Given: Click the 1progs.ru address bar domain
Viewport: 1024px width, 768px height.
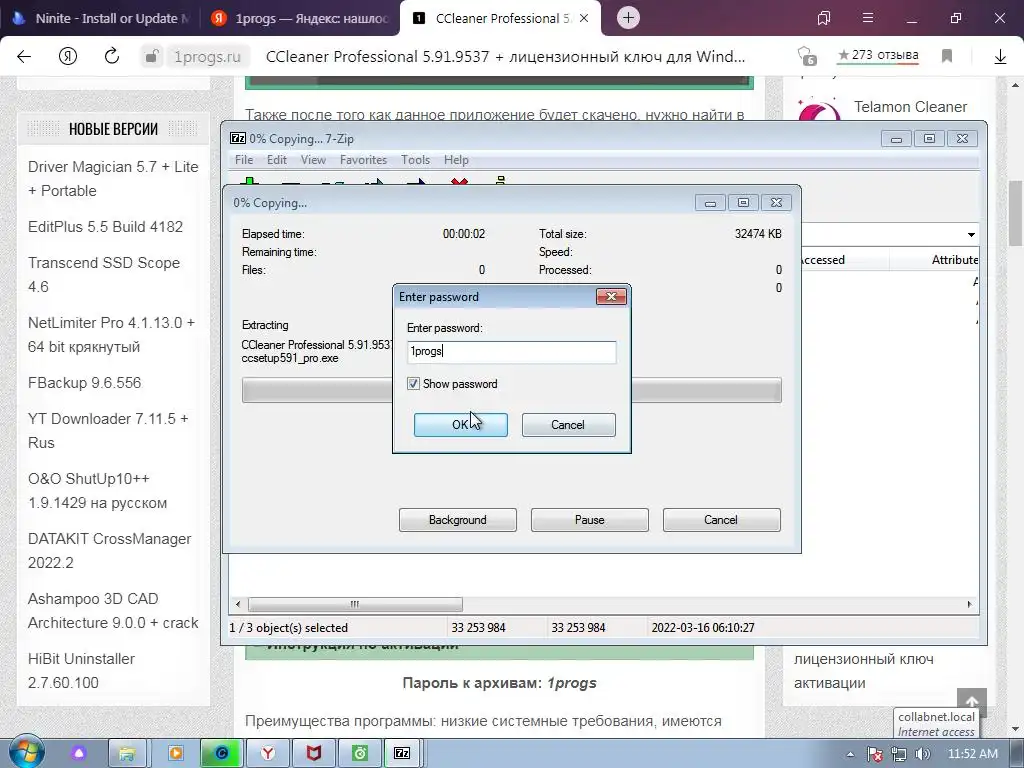Looking at the screenshot, I should pos(207,57).
